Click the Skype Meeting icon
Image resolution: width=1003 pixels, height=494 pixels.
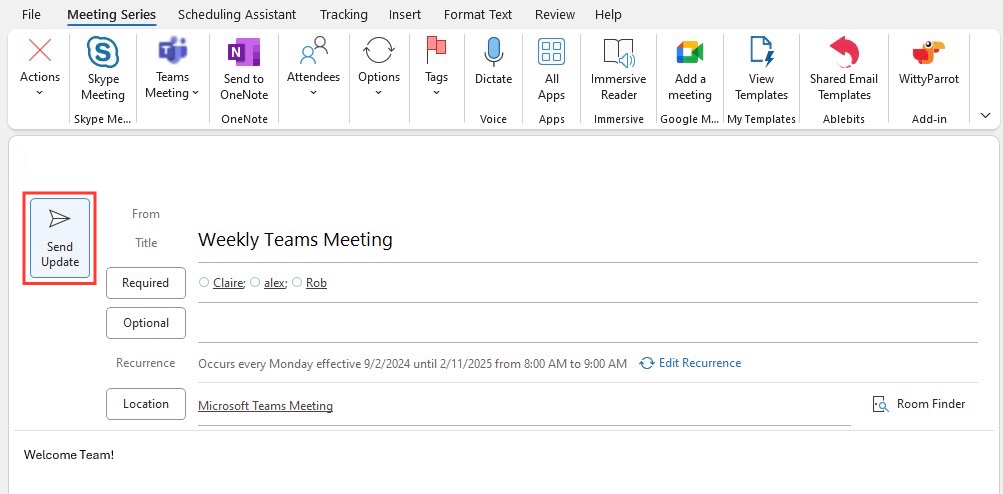pyautogui.click(x=103, y=52)
